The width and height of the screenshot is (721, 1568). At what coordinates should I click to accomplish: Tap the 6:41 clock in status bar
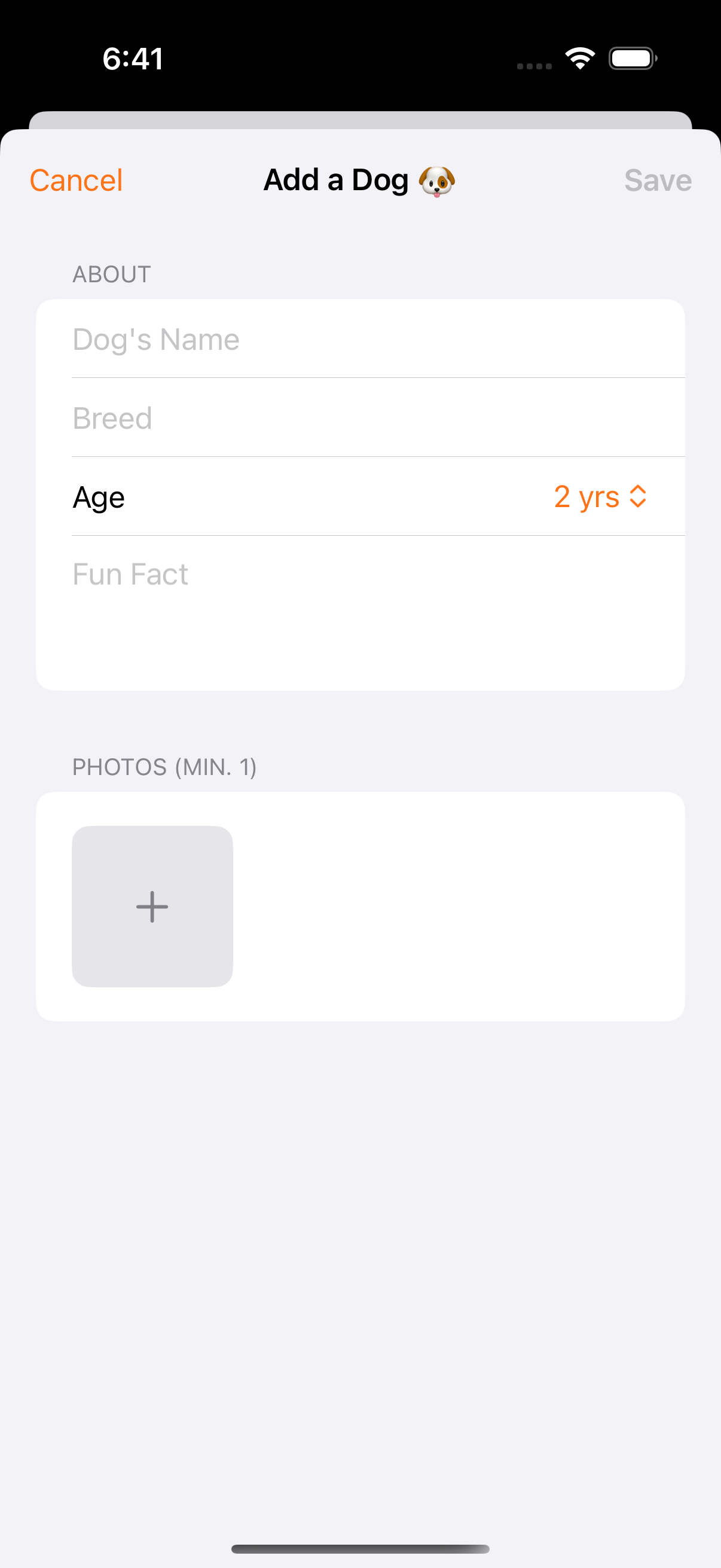[133, 59]
